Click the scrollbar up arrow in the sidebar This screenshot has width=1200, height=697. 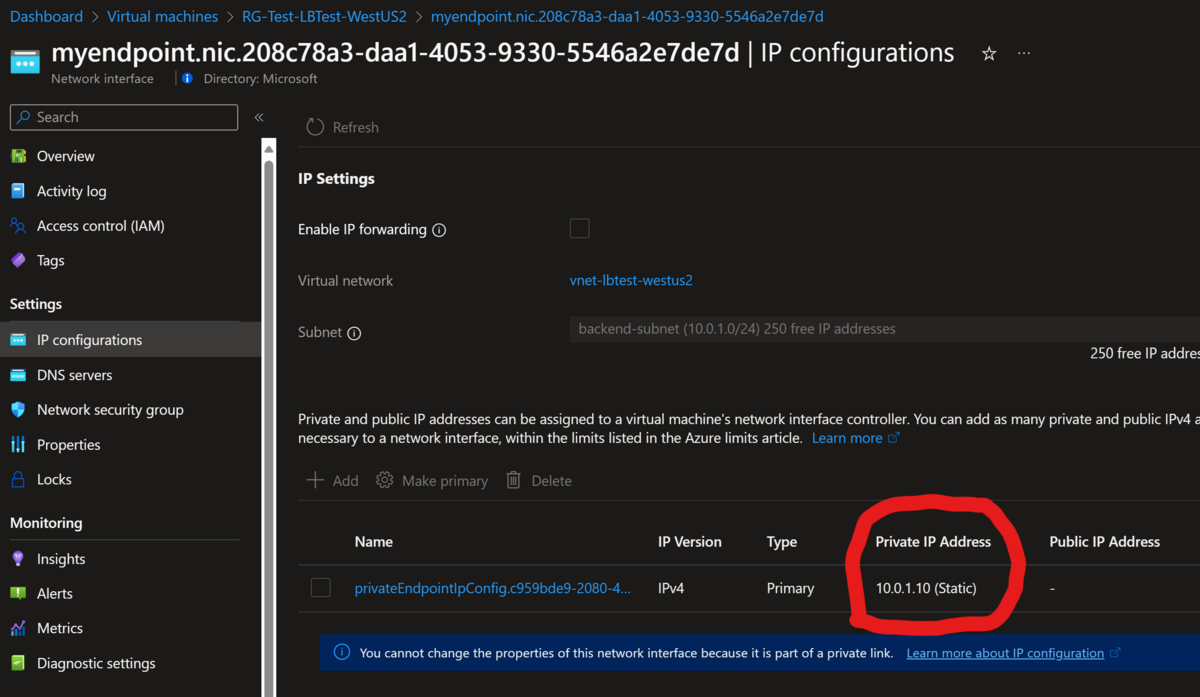point(268,148)
